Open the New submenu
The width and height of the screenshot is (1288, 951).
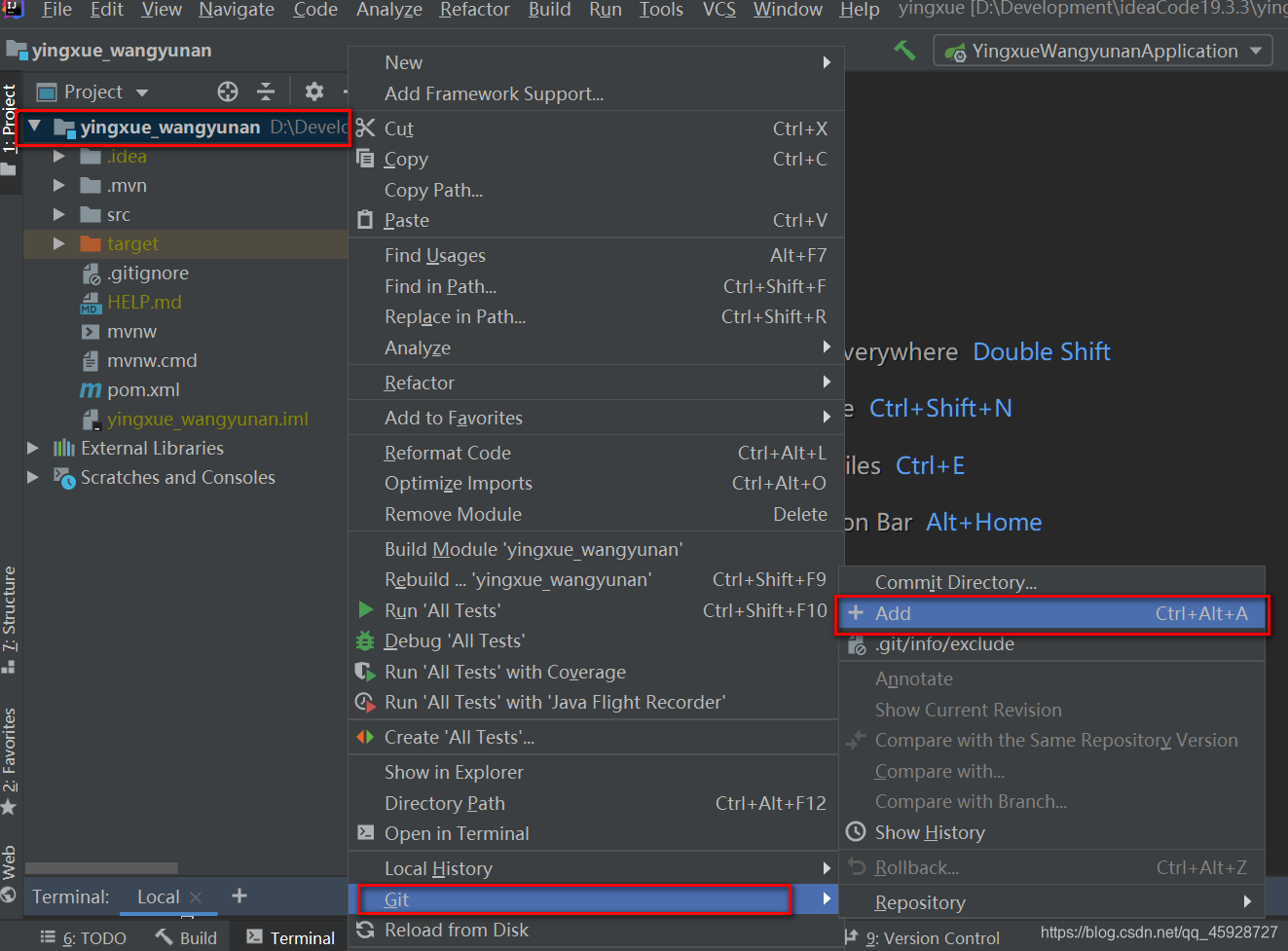point(596,62)
